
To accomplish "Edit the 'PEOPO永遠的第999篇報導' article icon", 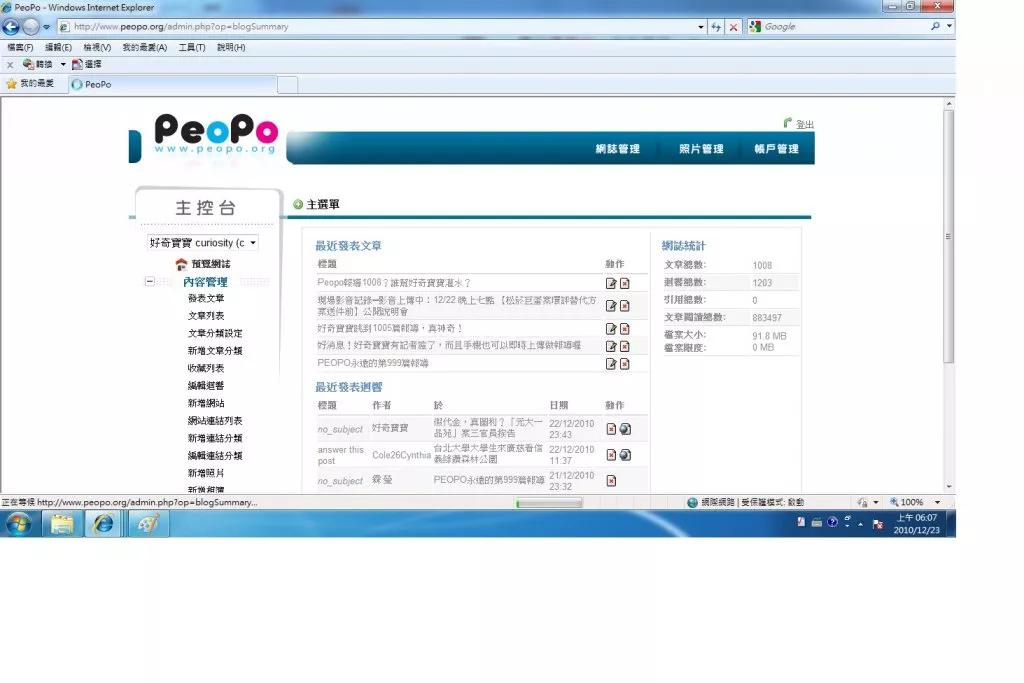I will click(x=611, y=364).
